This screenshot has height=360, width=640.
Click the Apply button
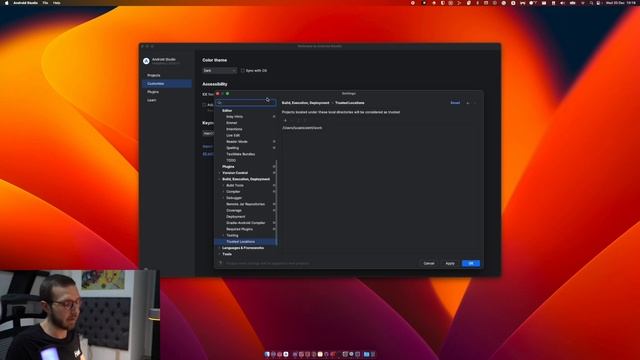(x=450, y=263)
